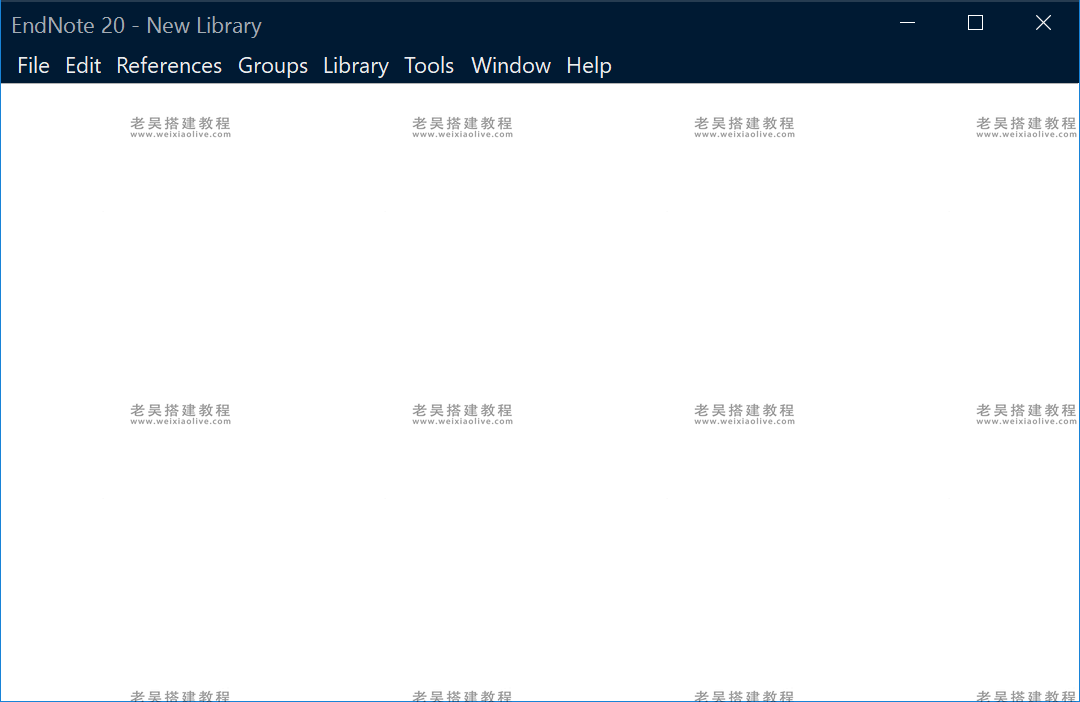Open the Help menu
Screen dimensions: 1080x702
(x=588, y=66)
